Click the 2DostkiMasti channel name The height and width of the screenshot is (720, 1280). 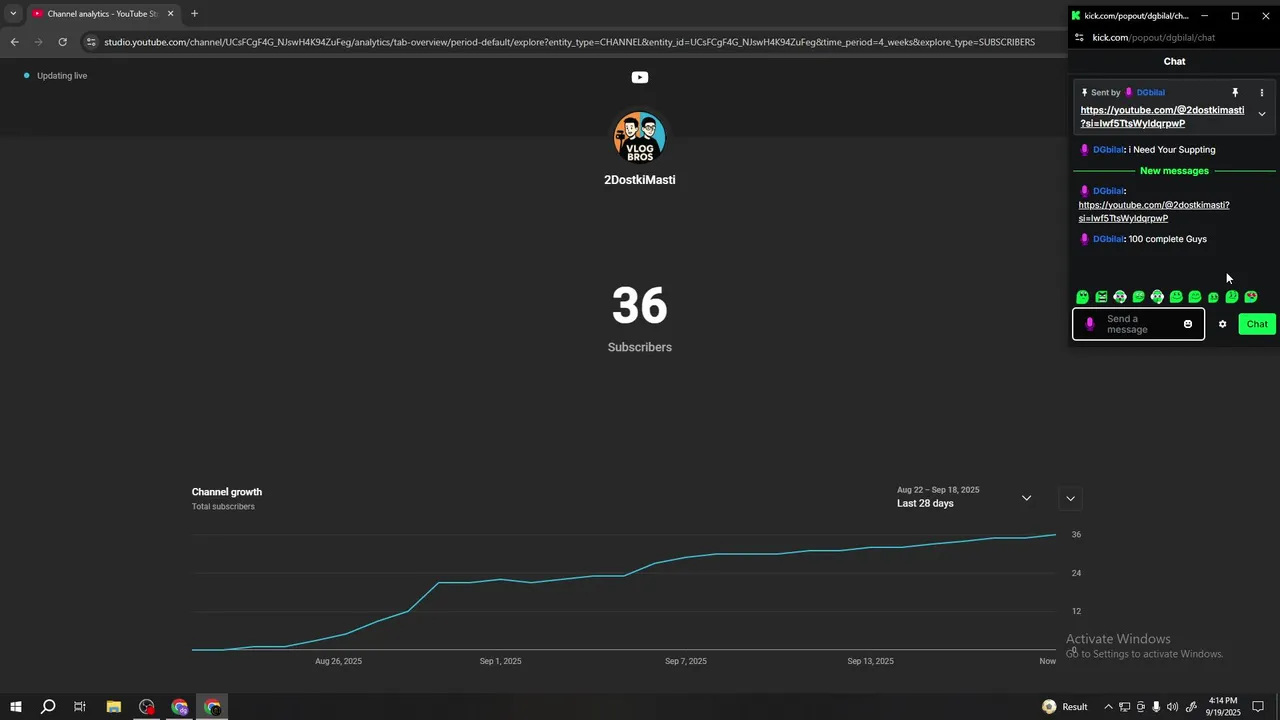pos(640,180)
